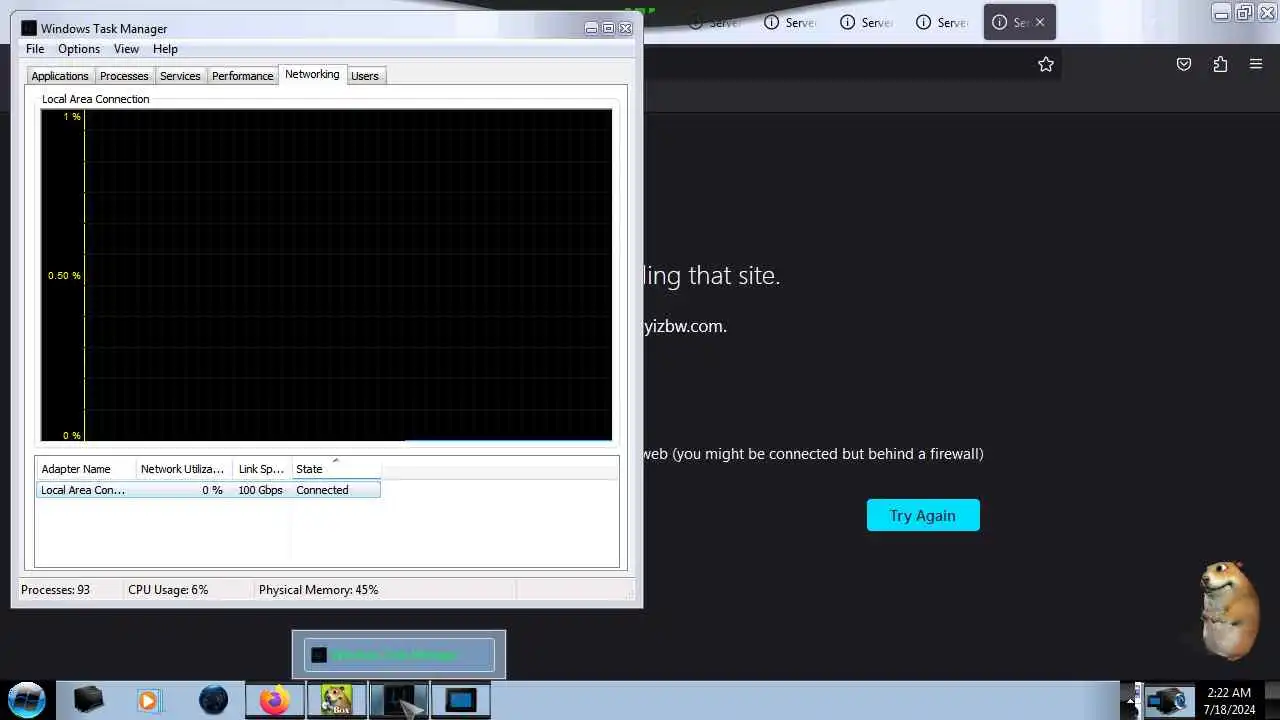1280x720 pixels.
Task: Click the Try Again button
Action: 923,515
